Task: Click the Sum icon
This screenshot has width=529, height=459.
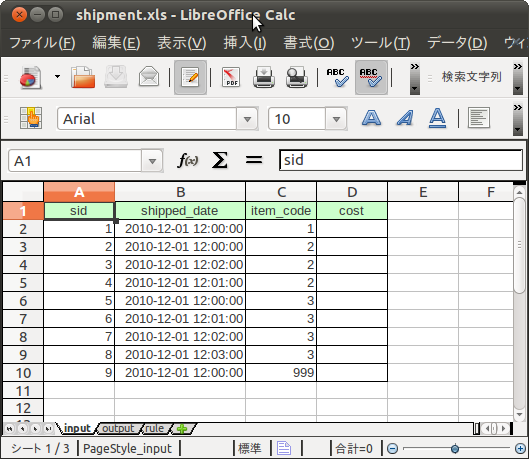Action: pos(220,160)
